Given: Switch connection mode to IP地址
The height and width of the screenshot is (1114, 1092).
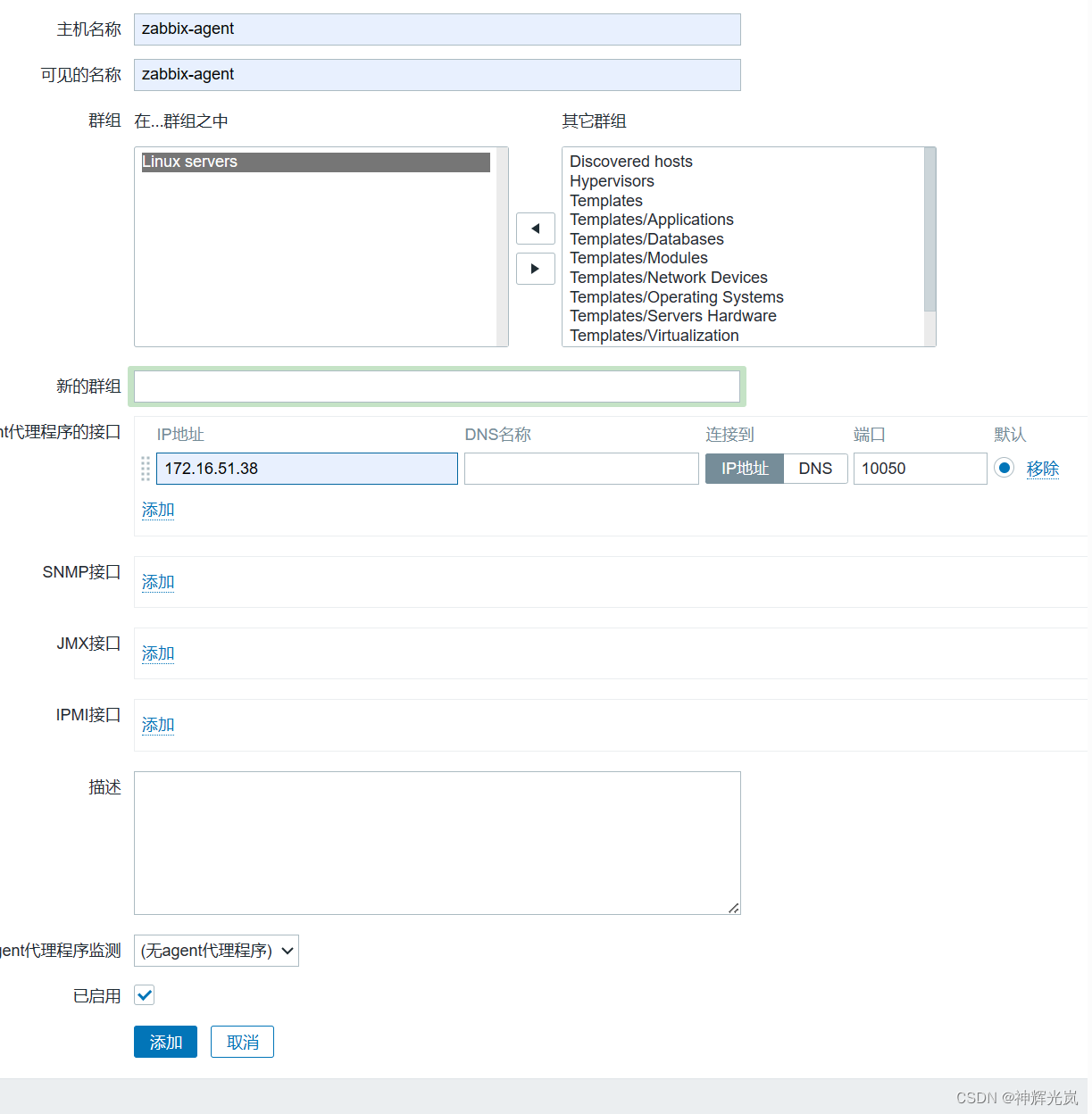Looking at the screenshot, I should click(x=745, y=469).
